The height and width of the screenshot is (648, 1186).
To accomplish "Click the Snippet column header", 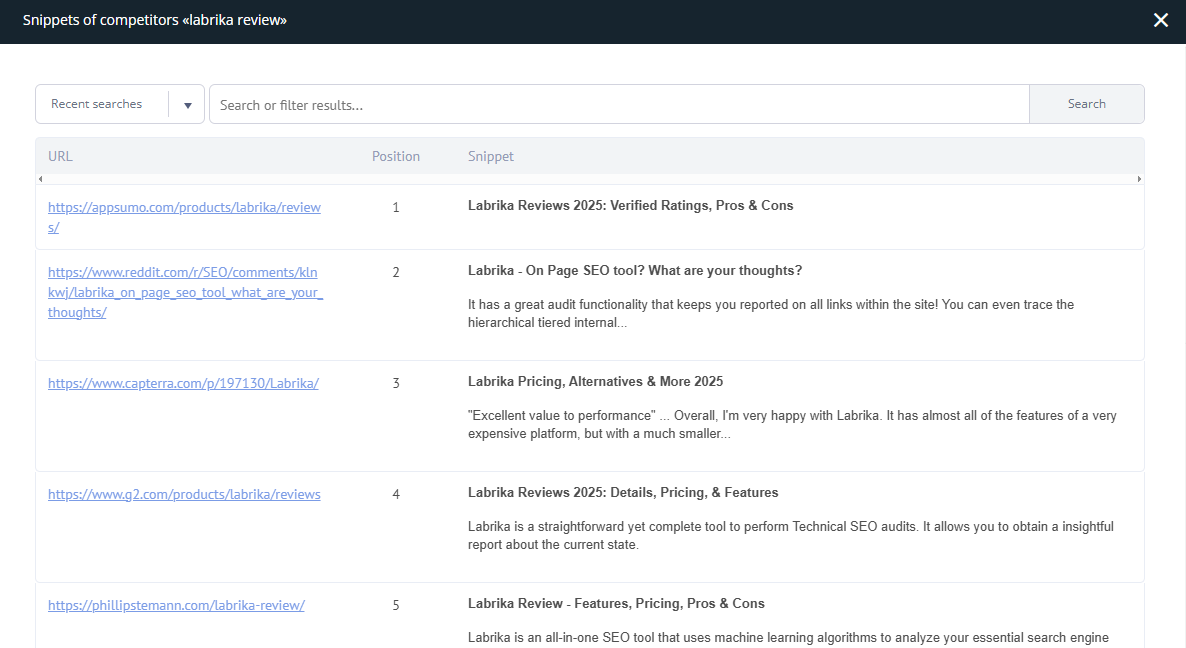I will coord(490,156).
